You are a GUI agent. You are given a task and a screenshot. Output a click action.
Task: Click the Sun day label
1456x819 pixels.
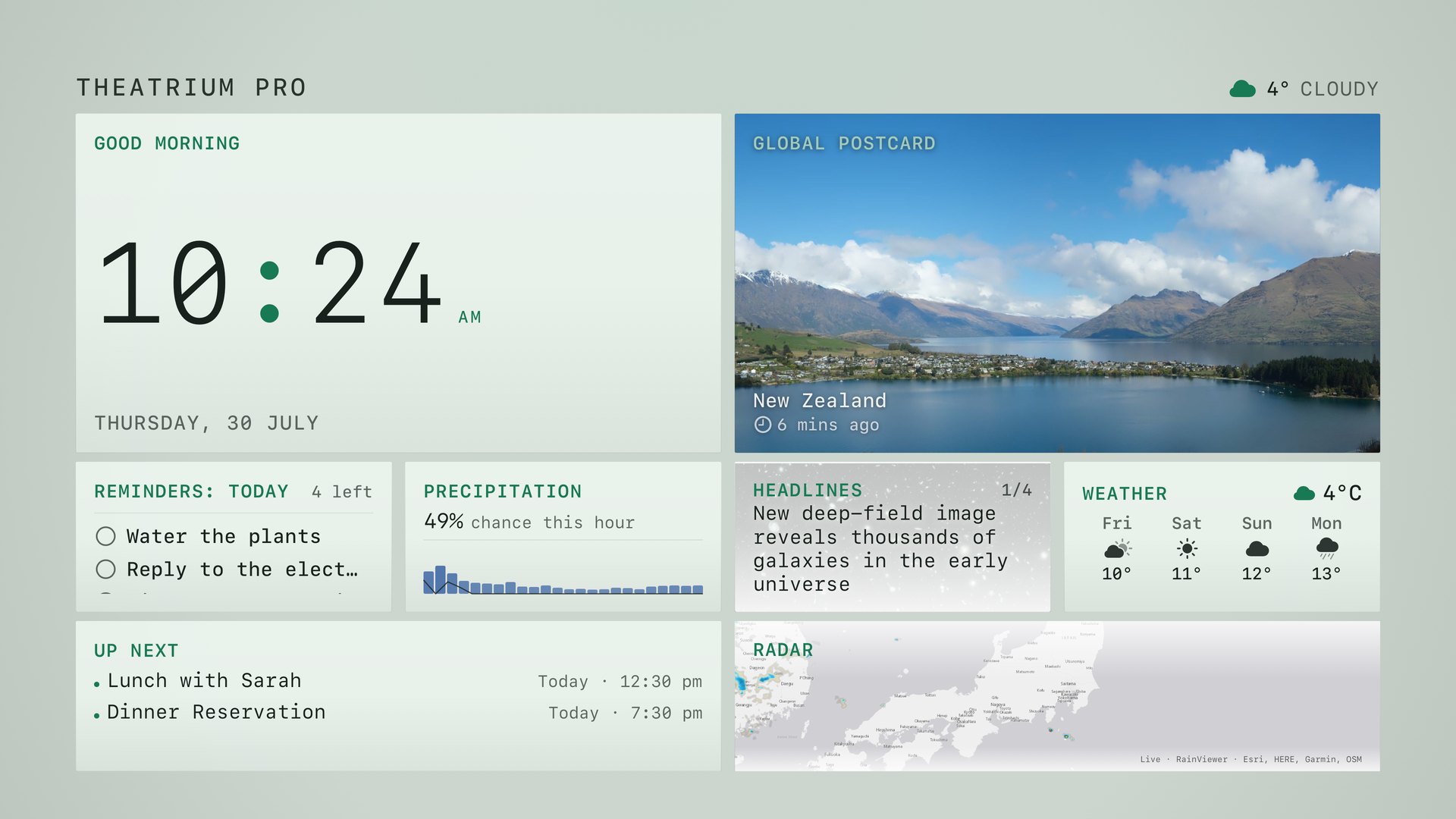point(1257,523)
